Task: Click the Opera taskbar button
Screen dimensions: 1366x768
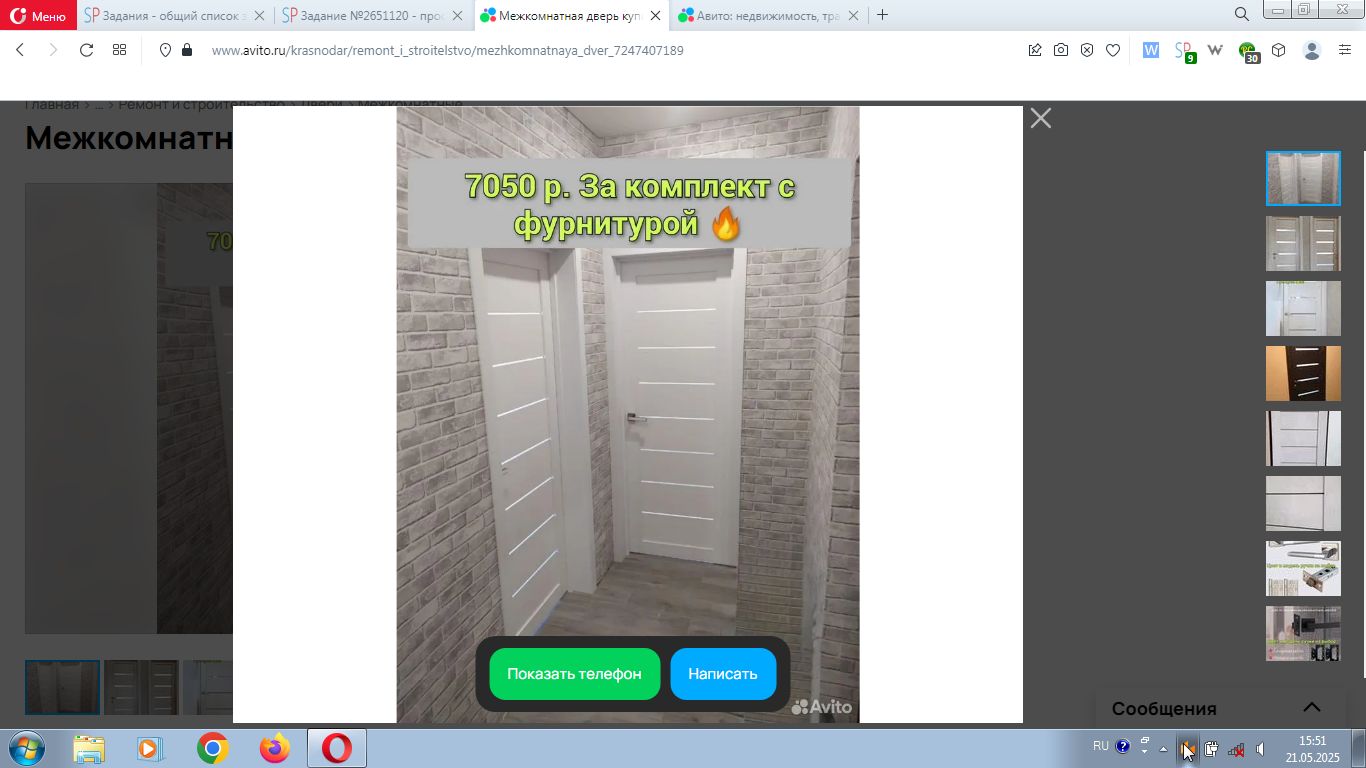Action: click(x=337, y=748)
